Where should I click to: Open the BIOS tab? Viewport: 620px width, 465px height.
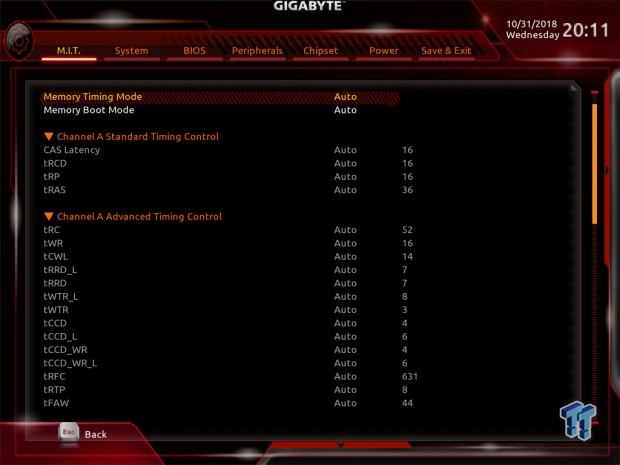coord(194,51)
